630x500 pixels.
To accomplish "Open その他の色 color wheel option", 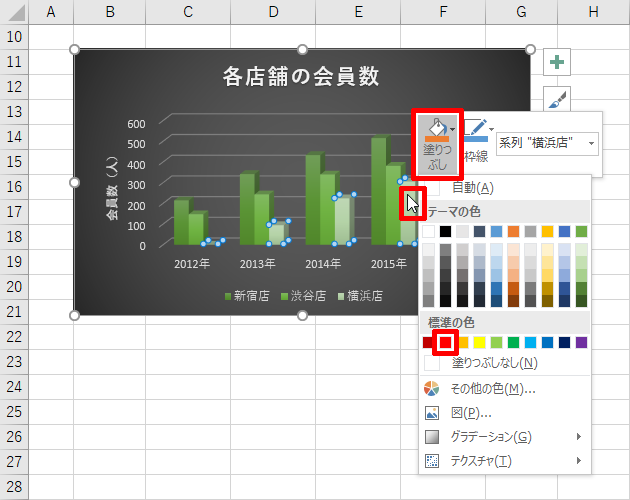I will 505,389.
